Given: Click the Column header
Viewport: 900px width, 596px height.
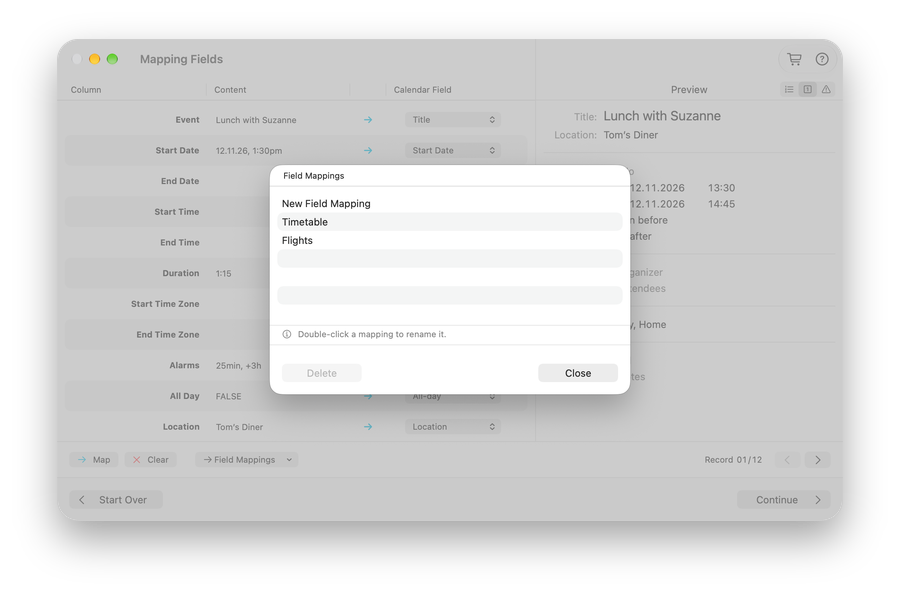Looking at the screenshot, I should click(x=86, y=90).
